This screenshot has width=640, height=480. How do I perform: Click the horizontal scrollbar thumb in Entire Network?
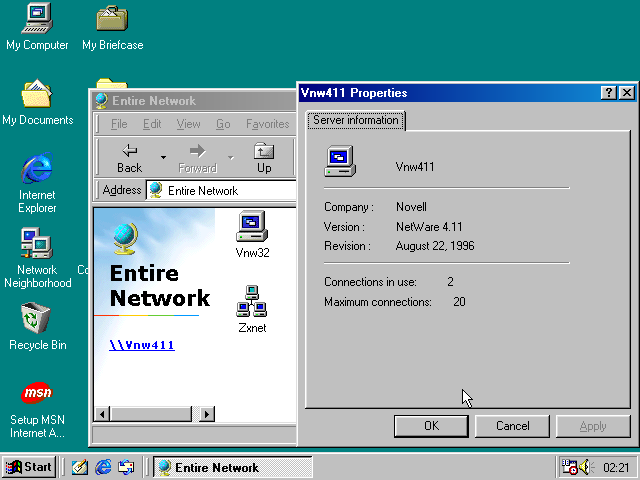(x=151, y=414)
